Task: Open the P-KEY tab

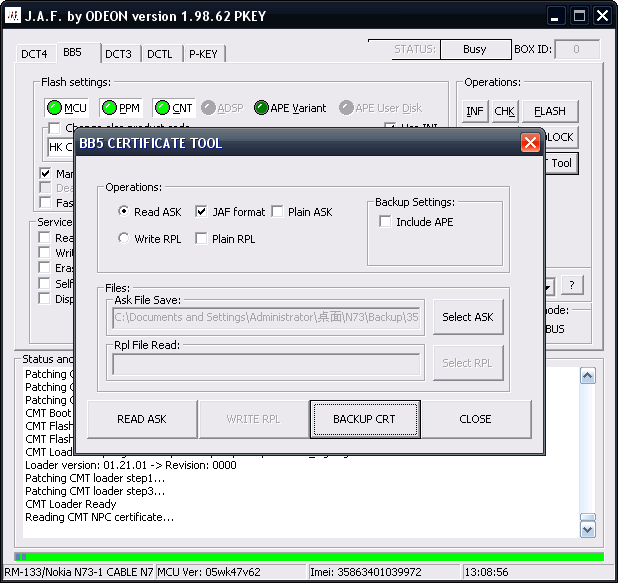Action: tap(203, 54)
